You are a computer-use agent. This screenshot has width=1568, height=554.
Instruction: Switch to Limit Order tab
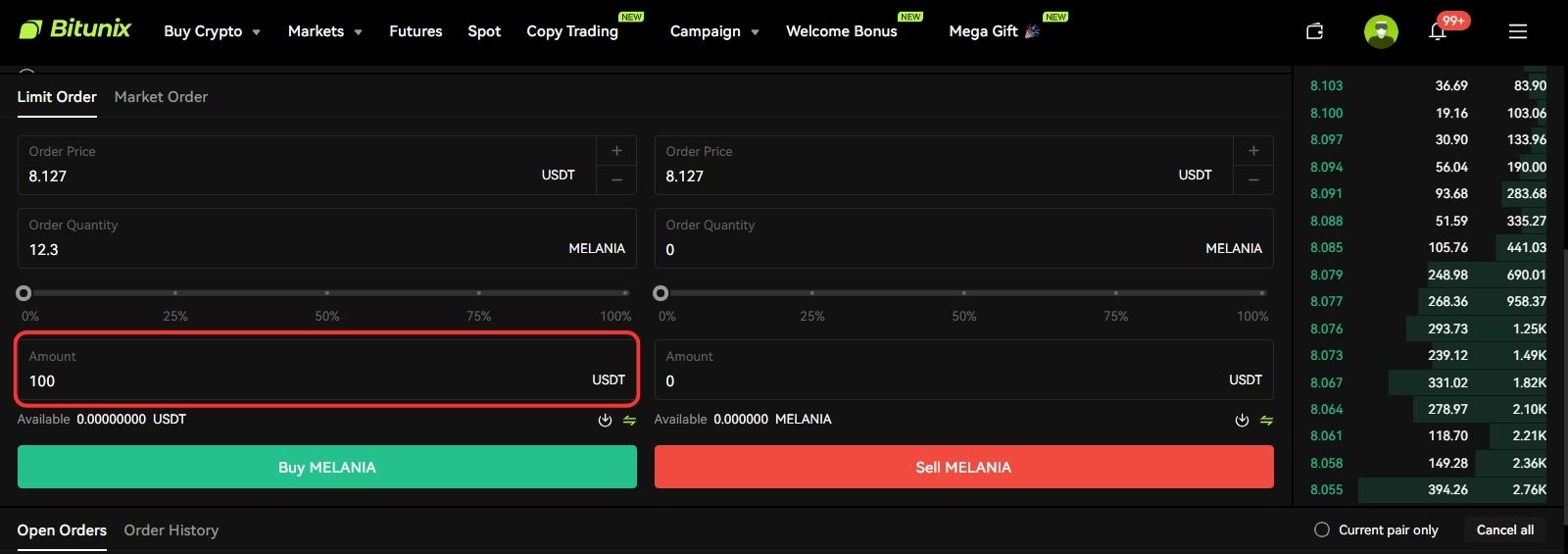[x=57, y=97]
